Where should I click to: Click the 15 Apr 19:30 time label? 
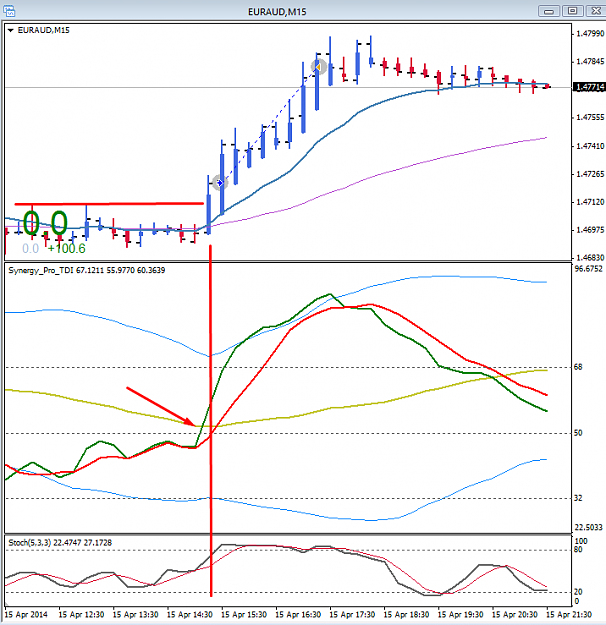460,615
